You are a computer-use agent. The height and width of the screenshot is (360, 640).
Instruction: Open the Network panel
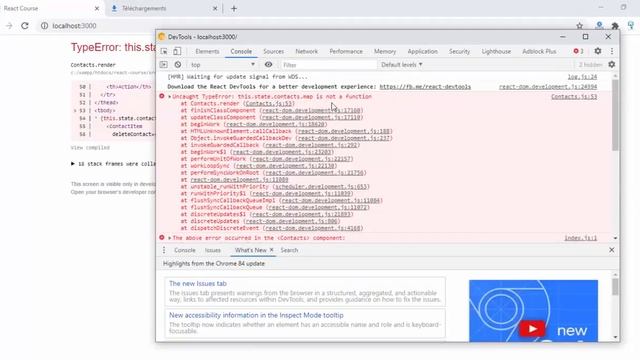tap(307, 51)
